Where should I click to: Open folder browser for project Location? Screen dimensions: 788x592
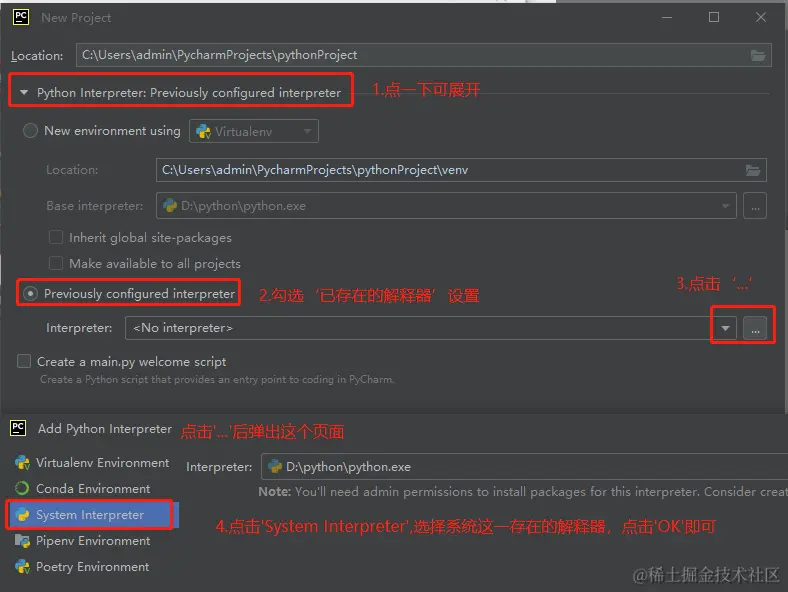click(x=757, y=55)
